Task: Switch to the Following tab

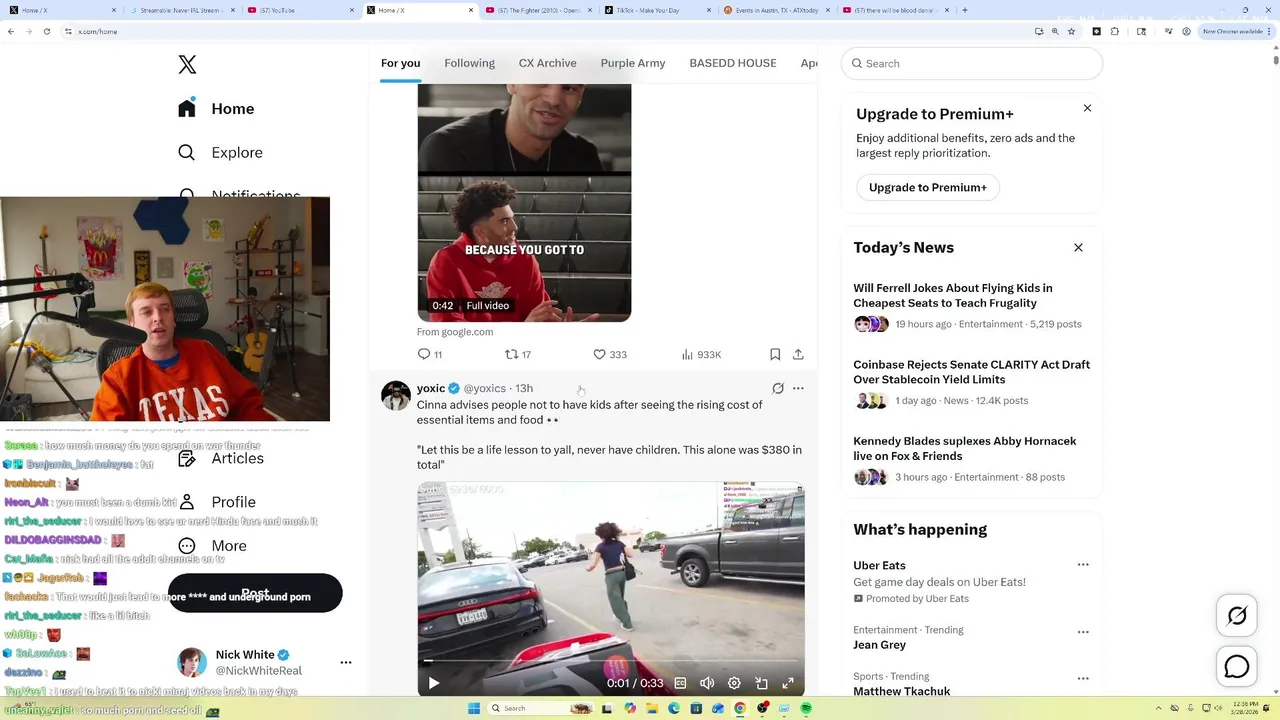Action: click(x=469, y=63)
